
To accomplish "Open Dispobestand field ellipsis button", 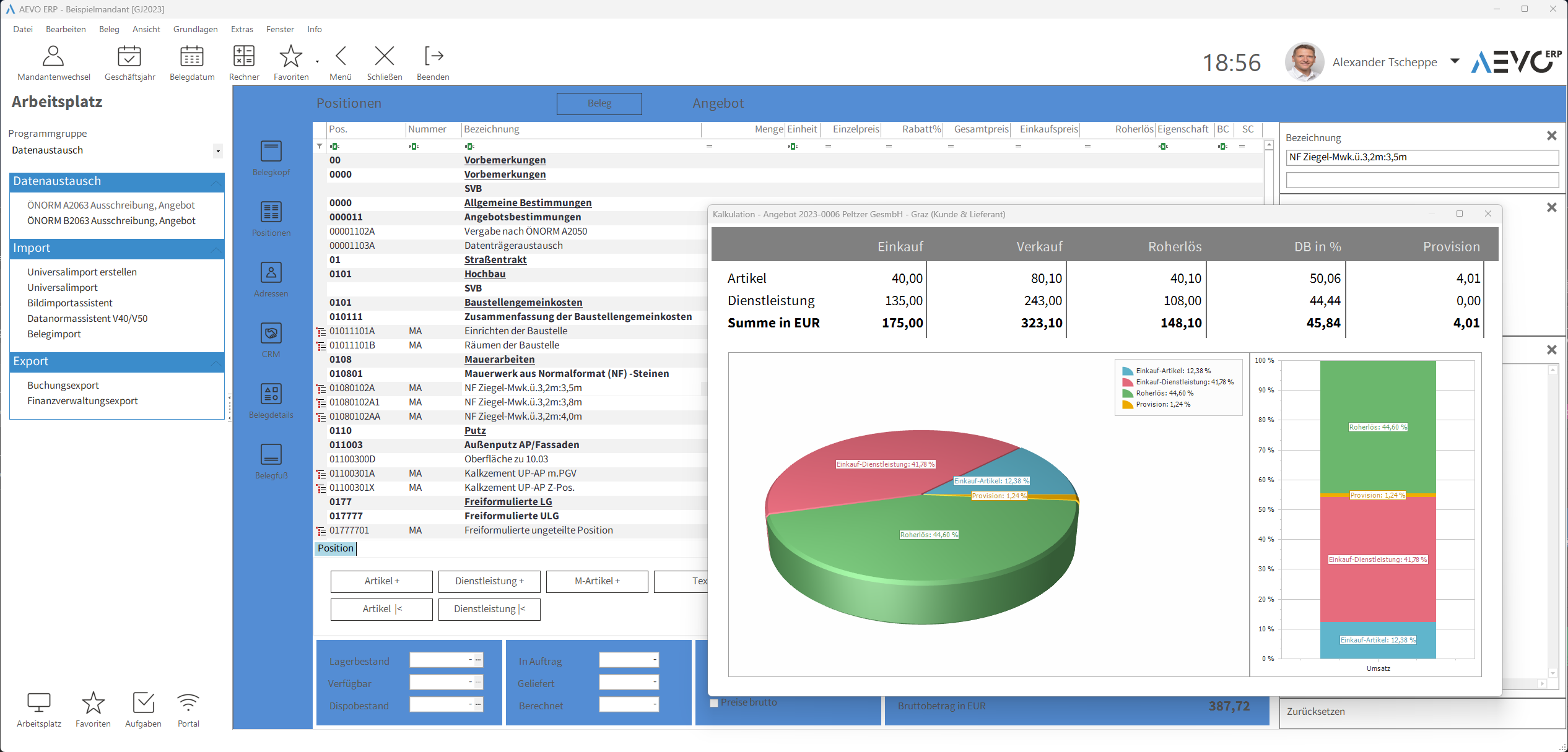I will (x=479, y=704).
